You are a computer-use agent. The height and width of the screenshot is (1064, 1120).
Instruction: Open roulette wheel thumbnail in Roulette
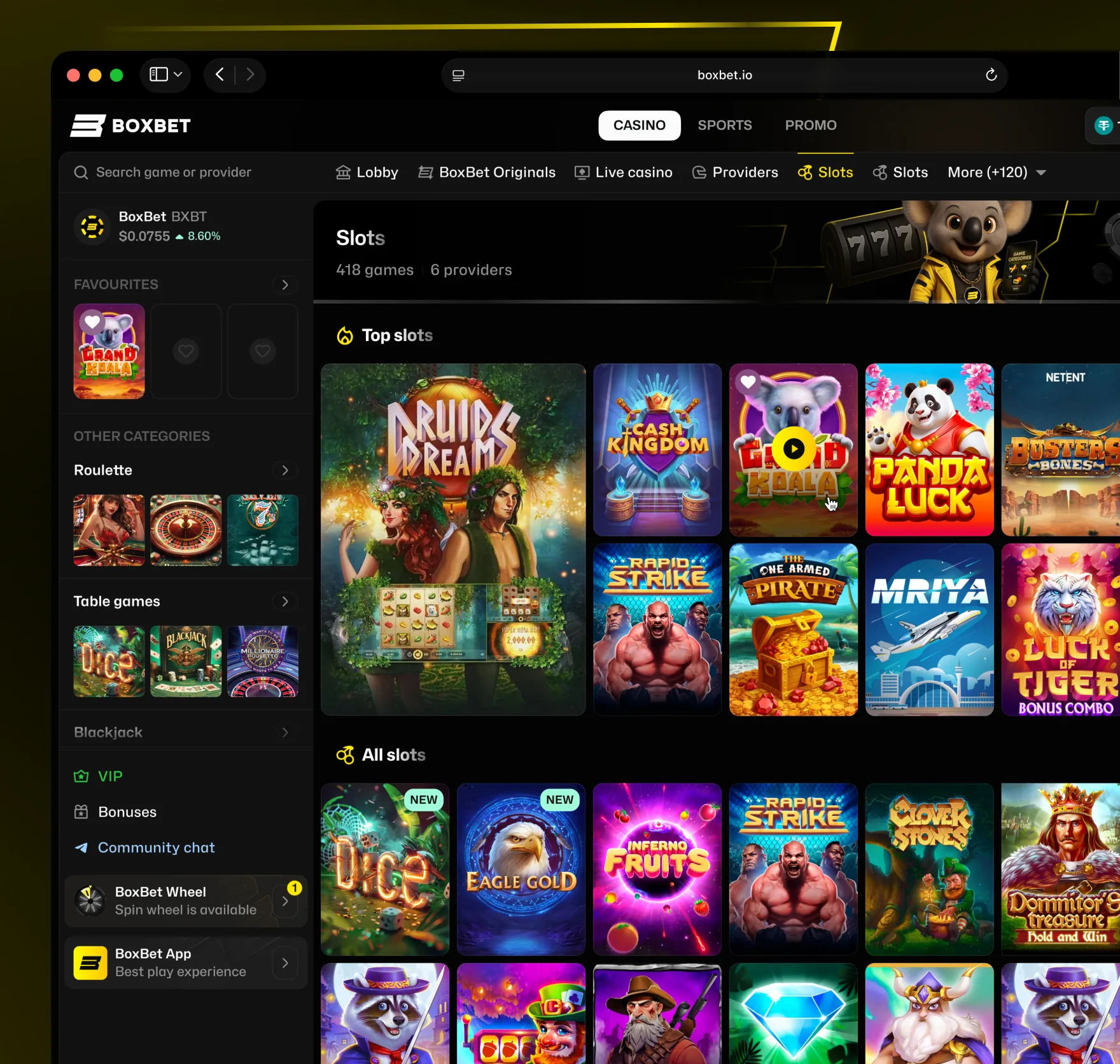[186, 530]
